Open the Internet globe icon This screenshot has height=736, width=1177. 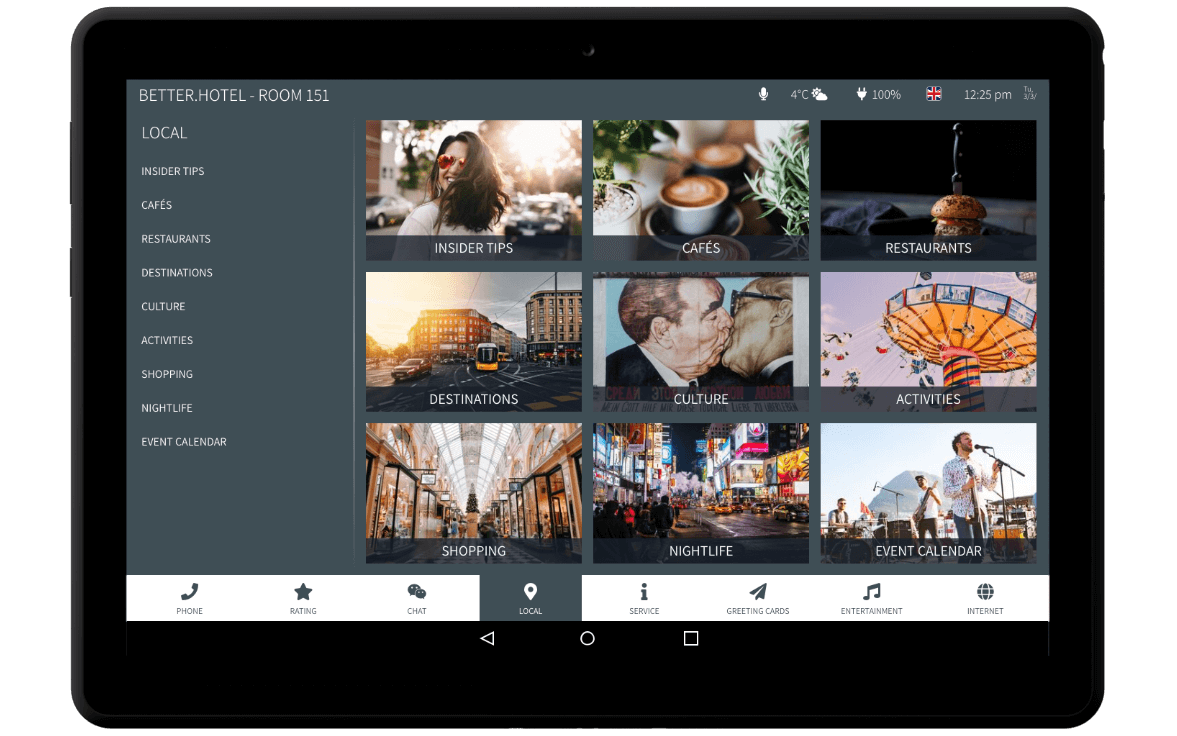pos(985,592)
